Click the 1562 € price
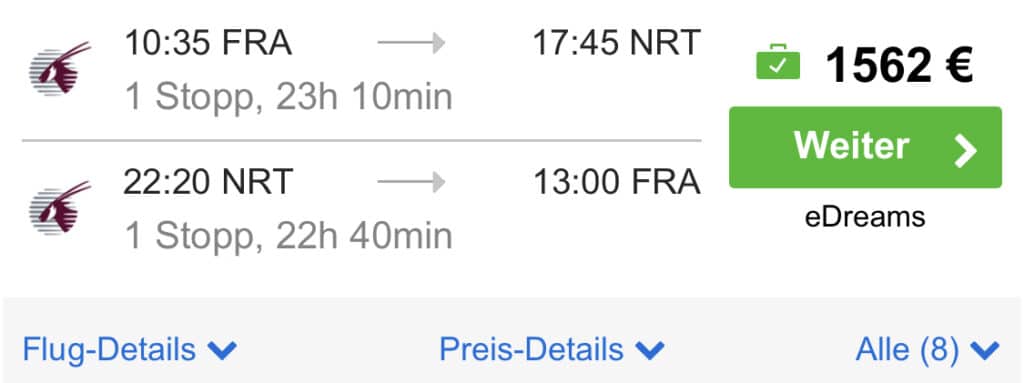The width and height of the screenshot is (1024, 383). pos(900,64)
